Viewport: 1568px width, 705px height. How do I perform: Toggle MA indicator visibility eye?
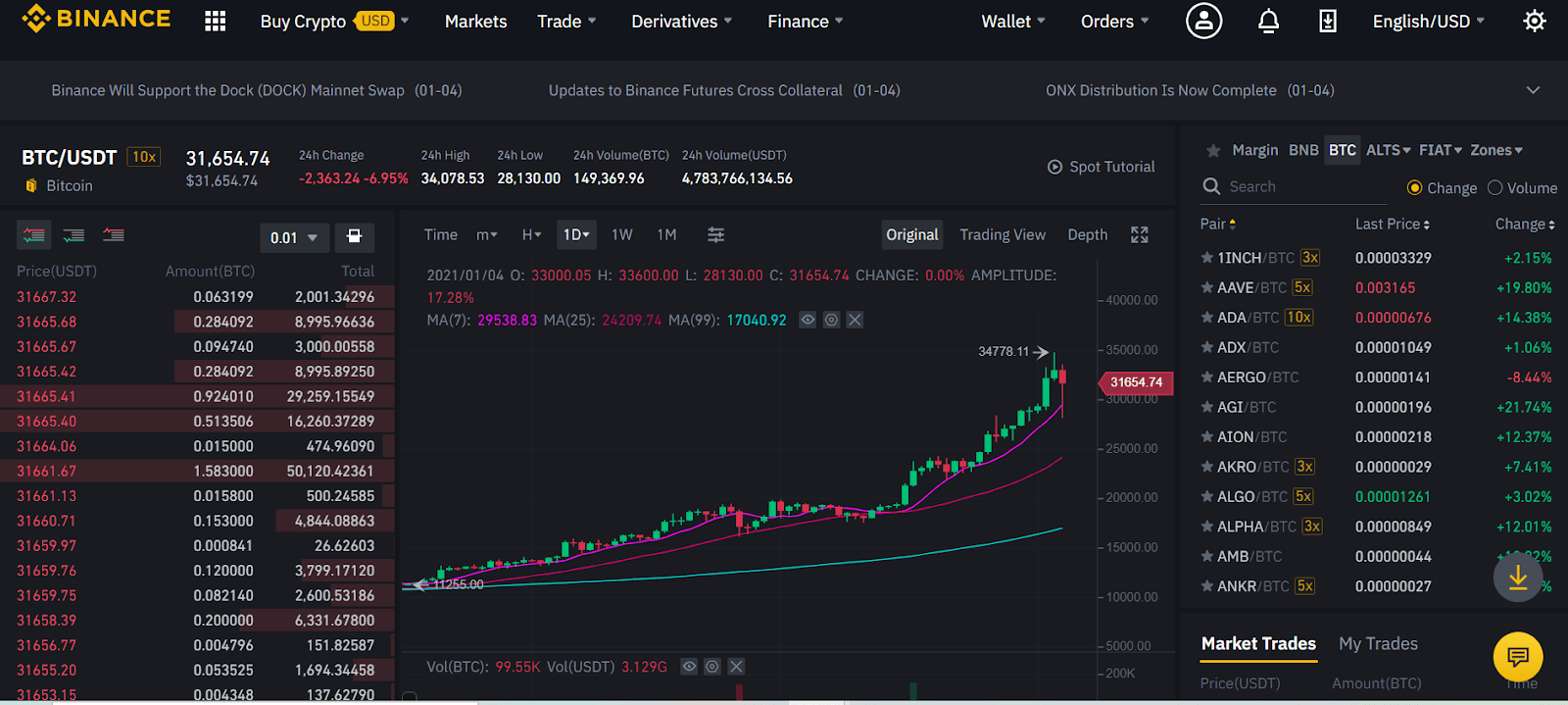[x=808, y=320]
